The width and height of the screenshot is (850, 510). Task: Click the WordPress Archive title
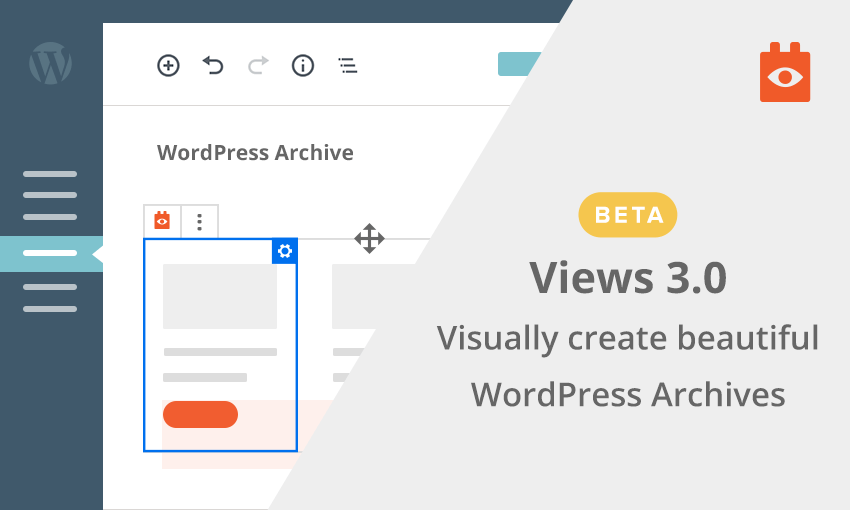[x=255, y=153]
